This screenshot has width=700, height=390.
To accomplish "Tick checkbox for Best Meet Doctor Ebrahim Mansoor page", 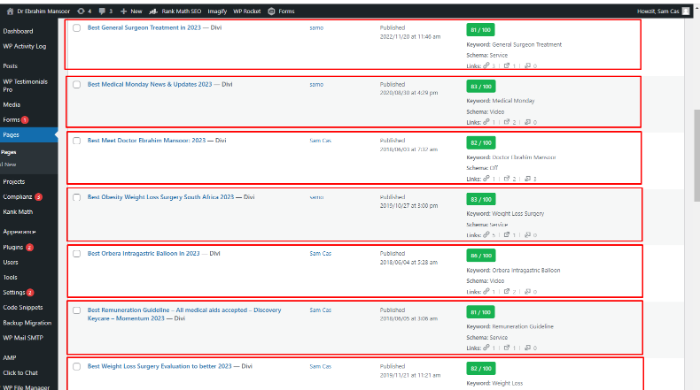I will pyautogui.click(x=77, y=141).
